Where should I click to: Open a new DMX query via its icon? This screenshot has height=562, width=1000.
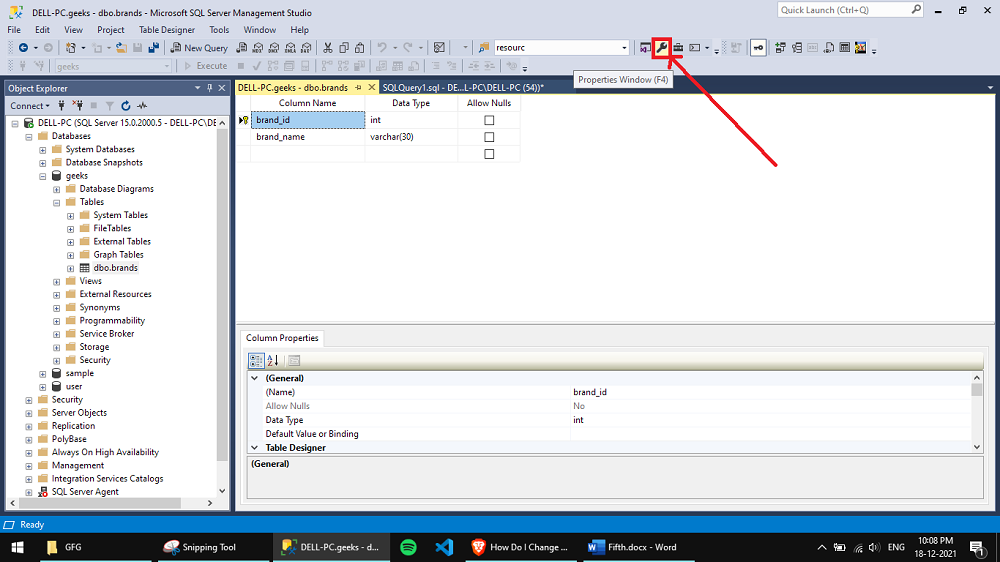pyautogui.click(x=274, y=48)
